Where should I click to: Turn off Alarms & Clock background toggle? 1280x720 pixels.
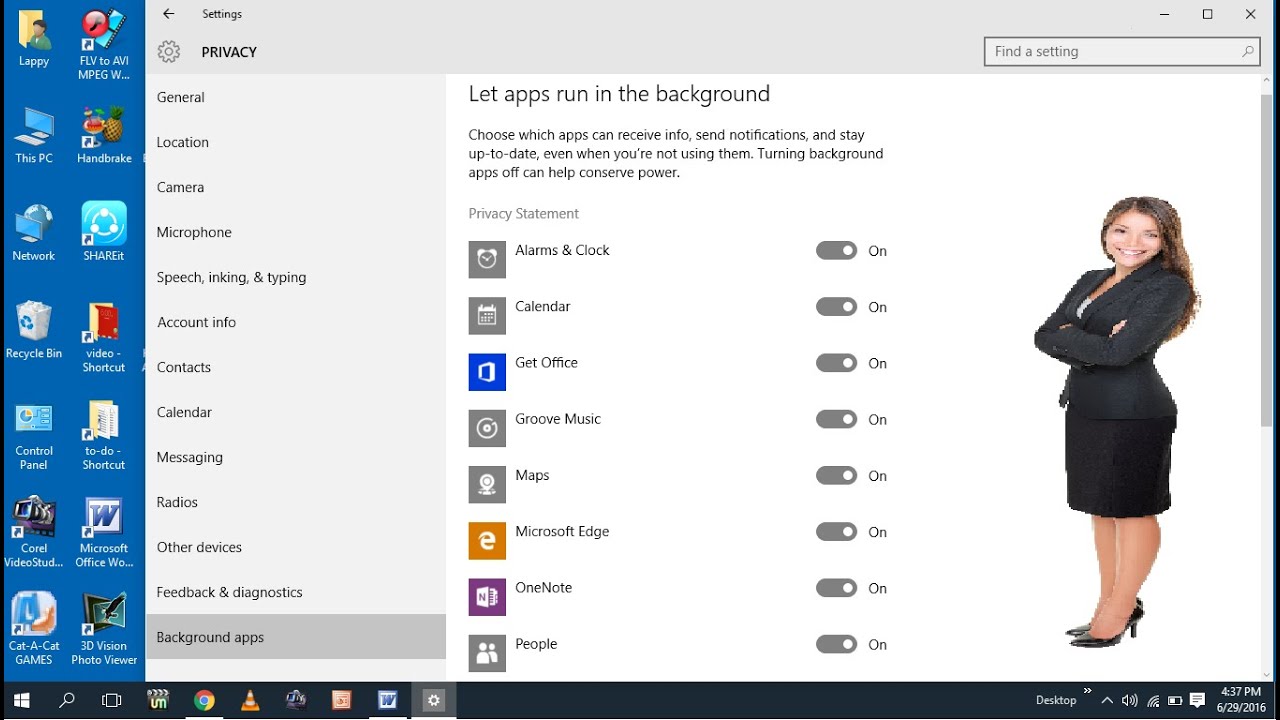[x=836, y=251]
